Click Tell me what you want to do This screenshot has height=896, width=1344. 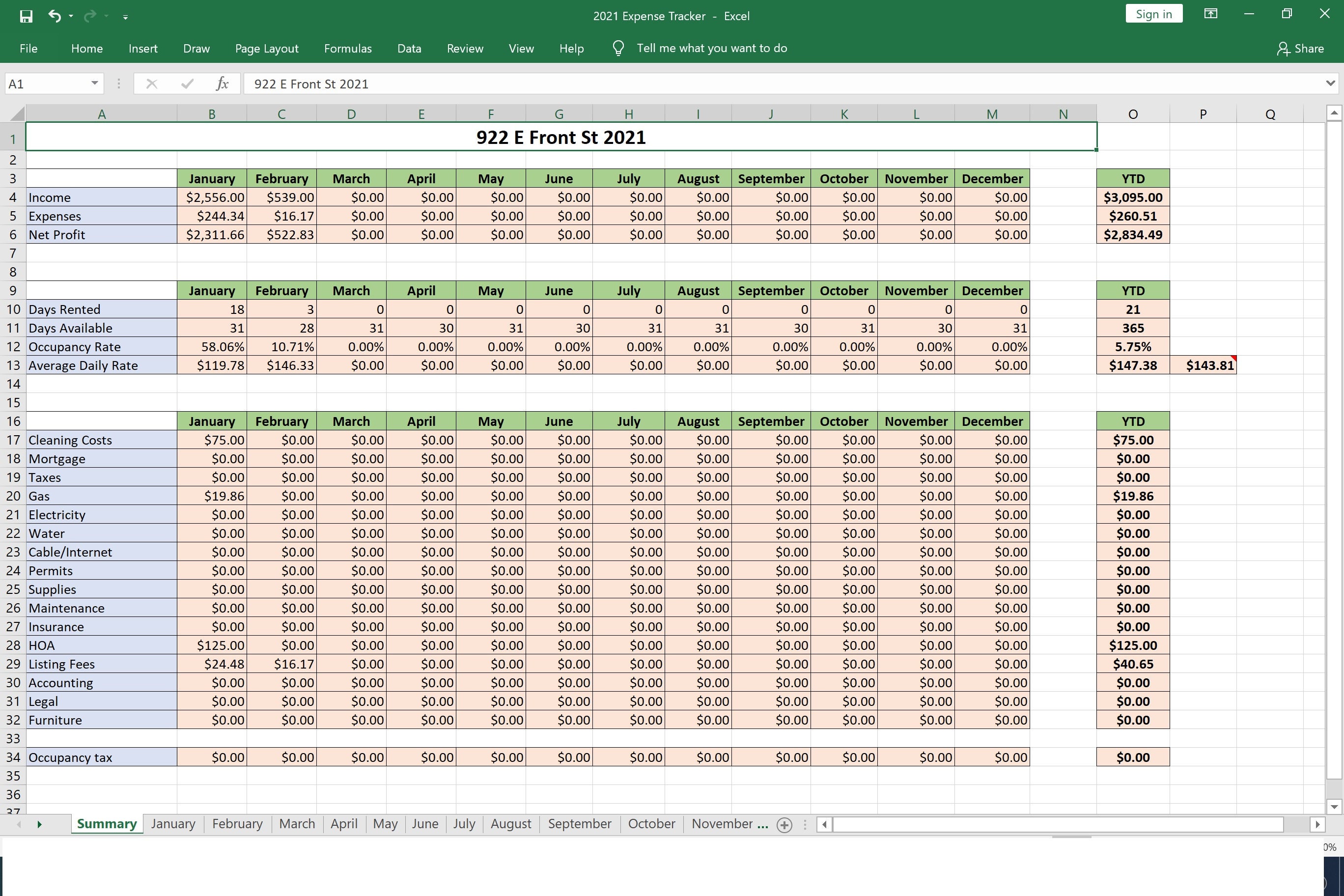[711, 48]
